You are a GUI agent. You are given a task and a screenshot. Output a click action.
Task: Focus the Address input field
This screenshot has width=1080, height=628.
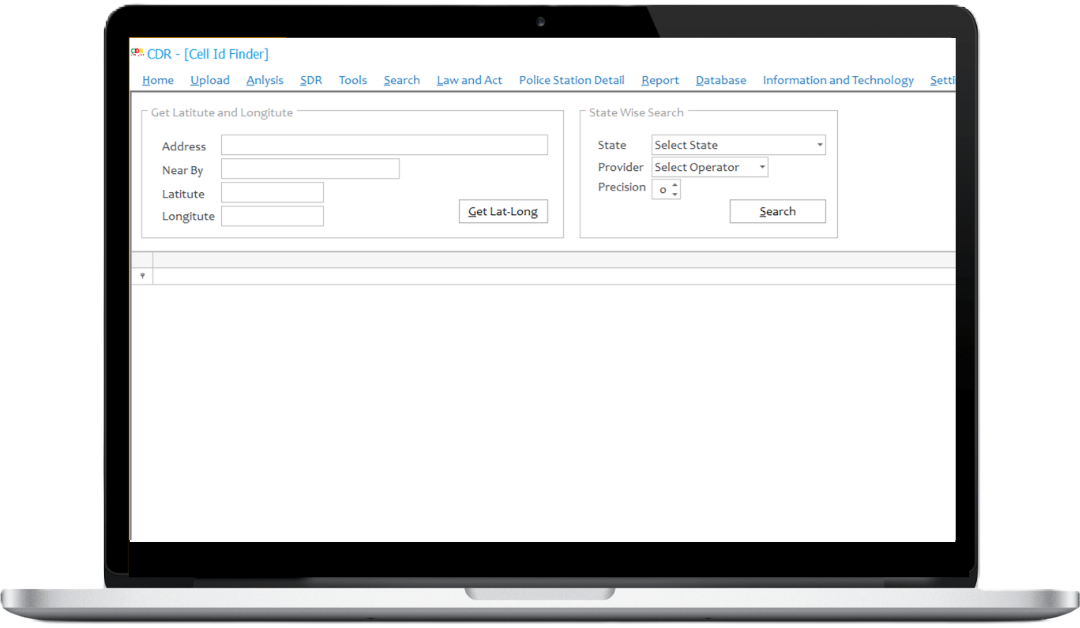384,145
